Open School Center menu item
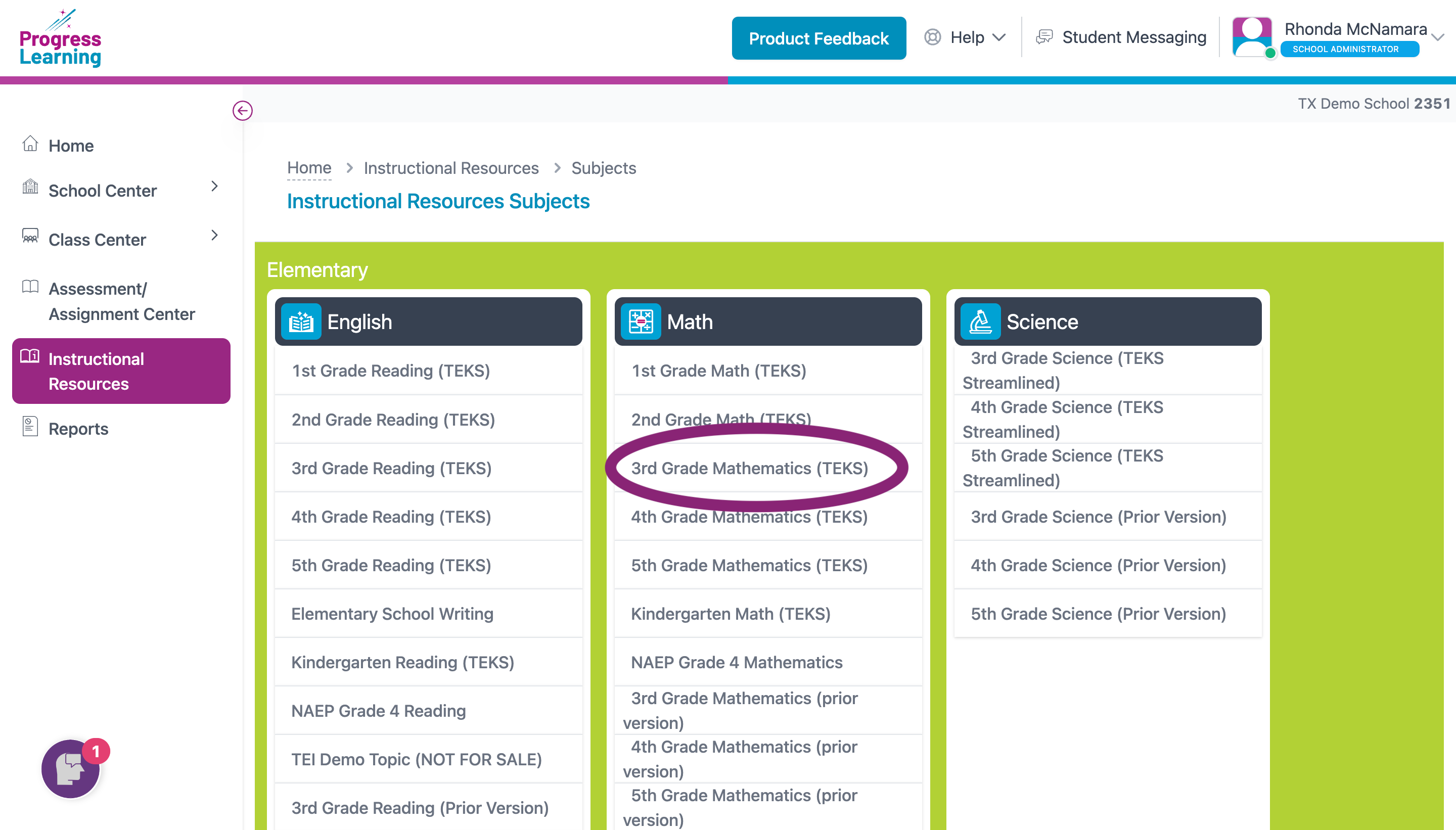The image size is (1456, 830). (103, 191)
